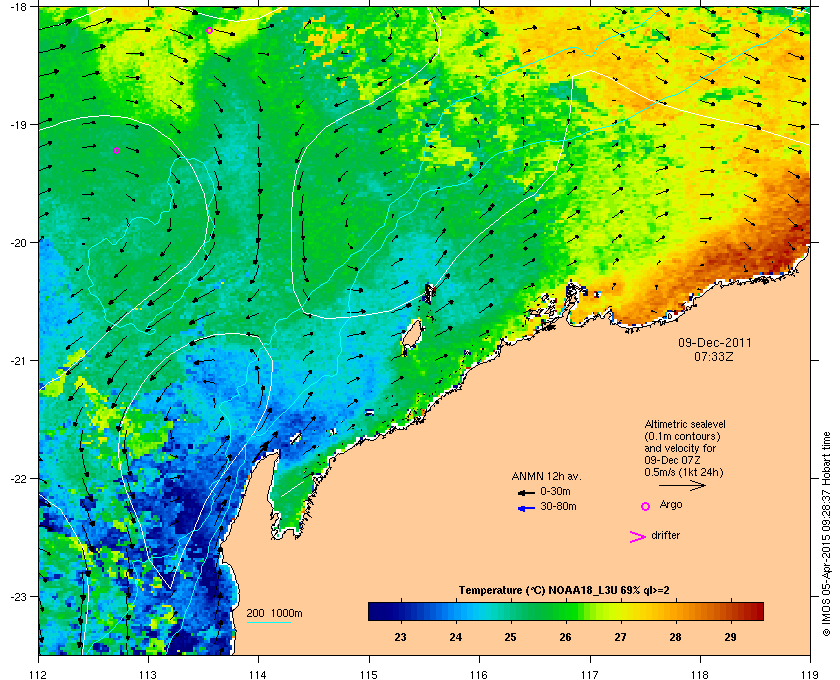Click the 'Altimetric sealevel' legend text
Screen dimensions: 840x680
click(685, 424)
